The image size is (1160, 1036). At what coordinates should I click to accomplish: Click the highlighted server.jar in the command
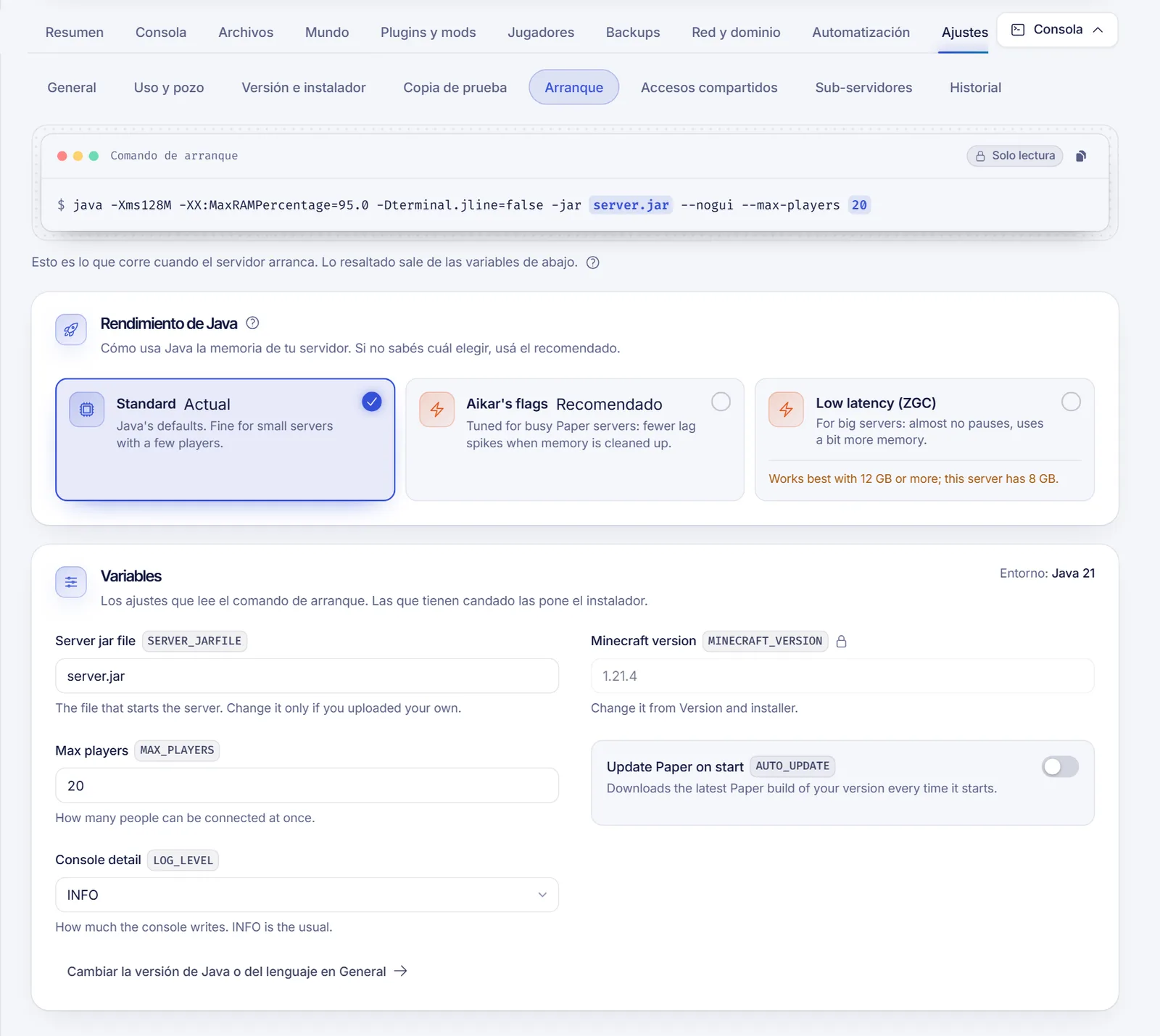631,205
